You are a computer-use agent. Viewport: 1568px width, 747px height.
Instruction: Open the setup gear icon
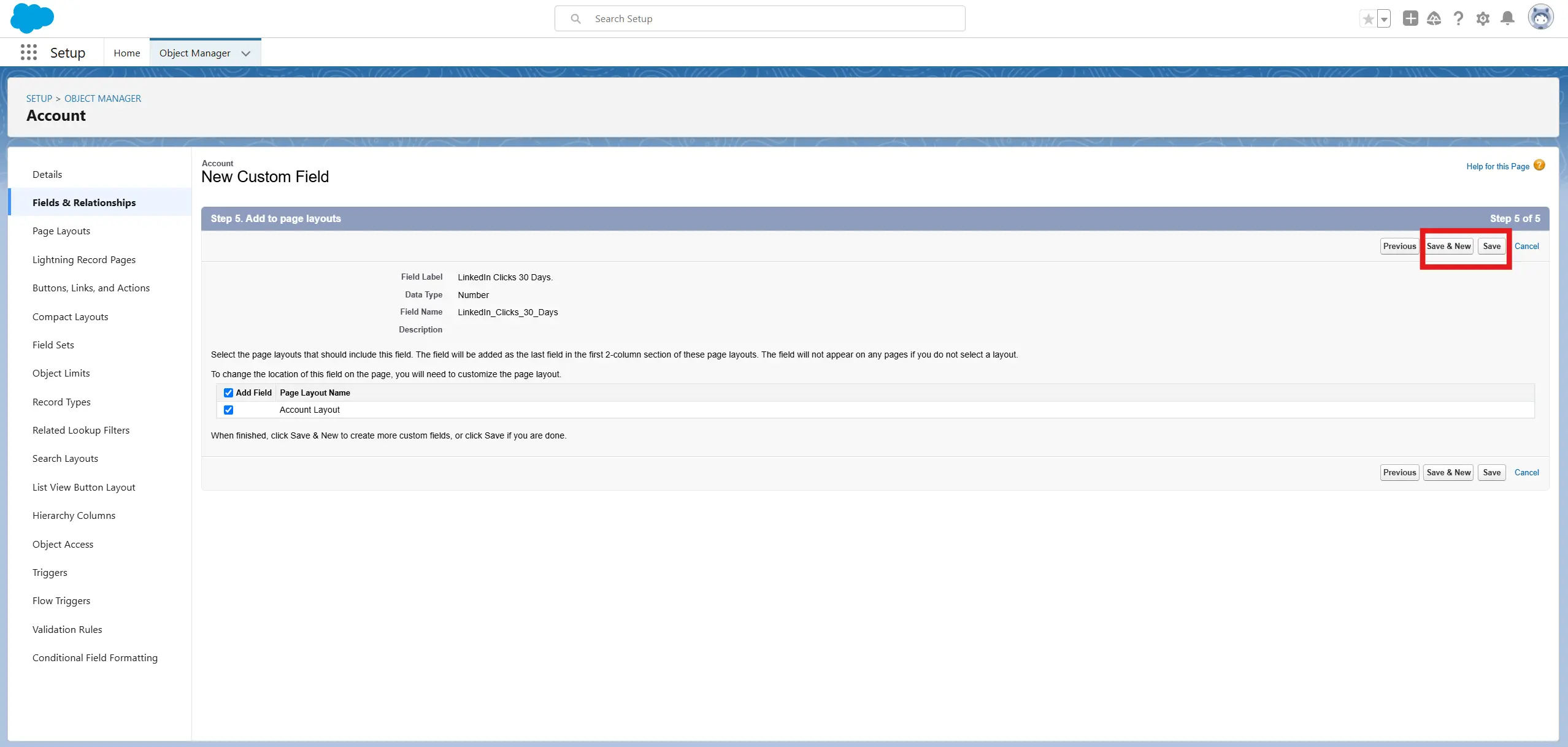(1483, 18)
